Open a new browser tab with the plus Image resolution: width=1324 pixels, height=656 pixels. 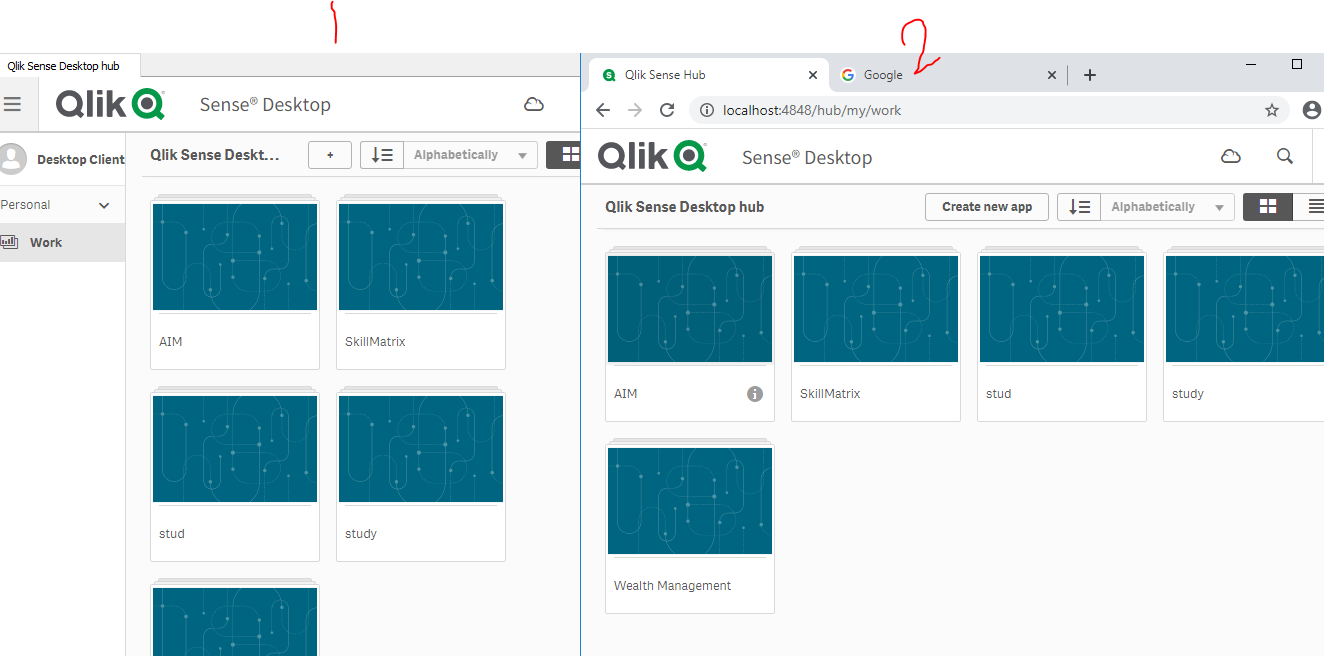(1090, 75)
